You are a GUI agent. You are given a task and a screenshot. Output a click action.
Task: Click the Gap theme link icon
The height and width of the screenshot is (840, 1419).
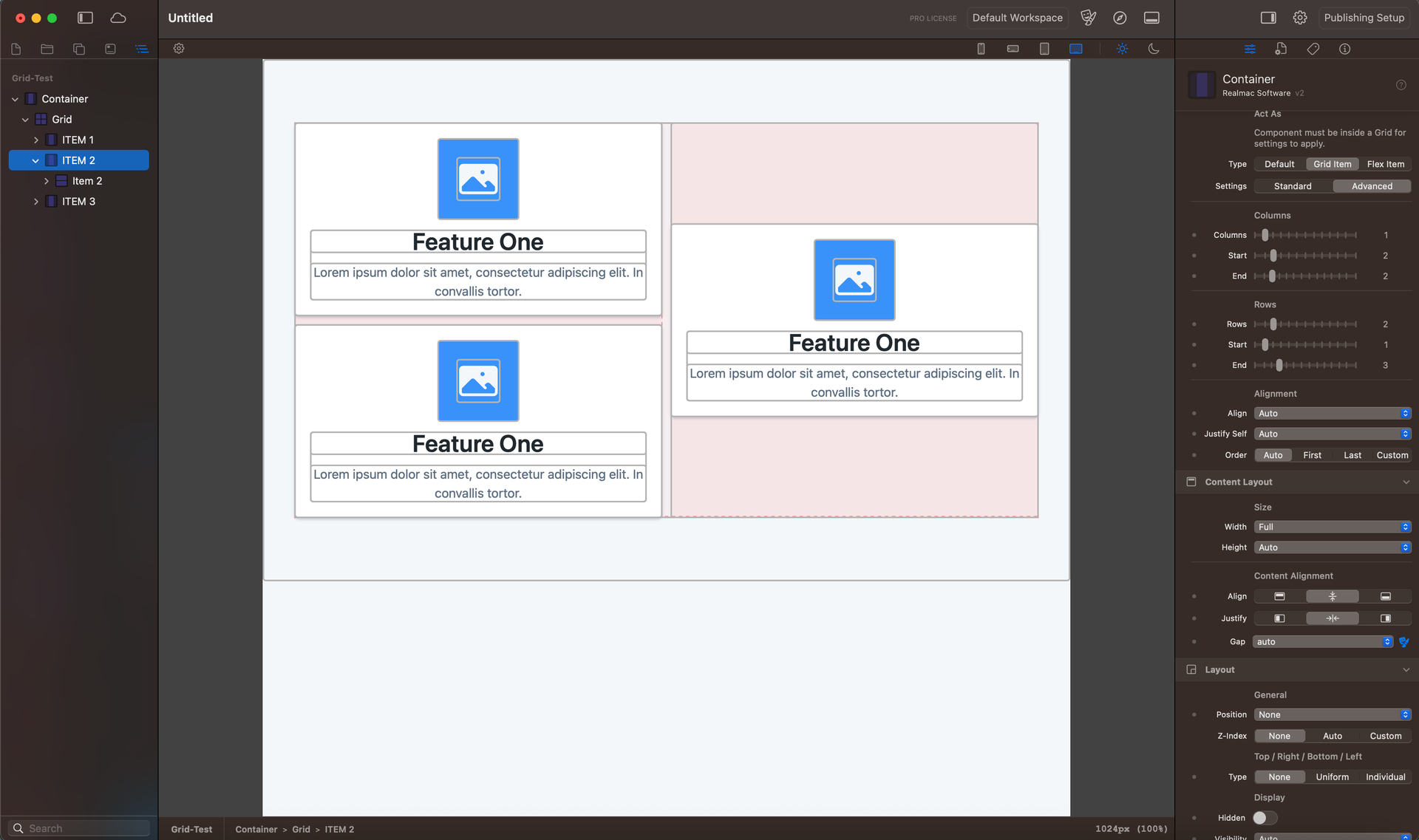(x=1404, y=642)
